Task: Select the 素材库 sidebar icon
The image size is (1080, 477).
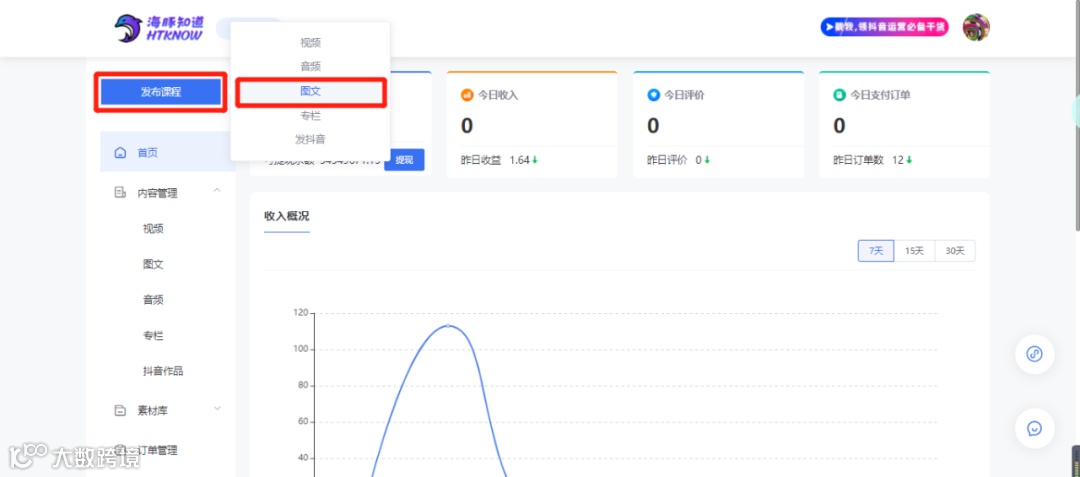Action: click(x=121, y=410)
